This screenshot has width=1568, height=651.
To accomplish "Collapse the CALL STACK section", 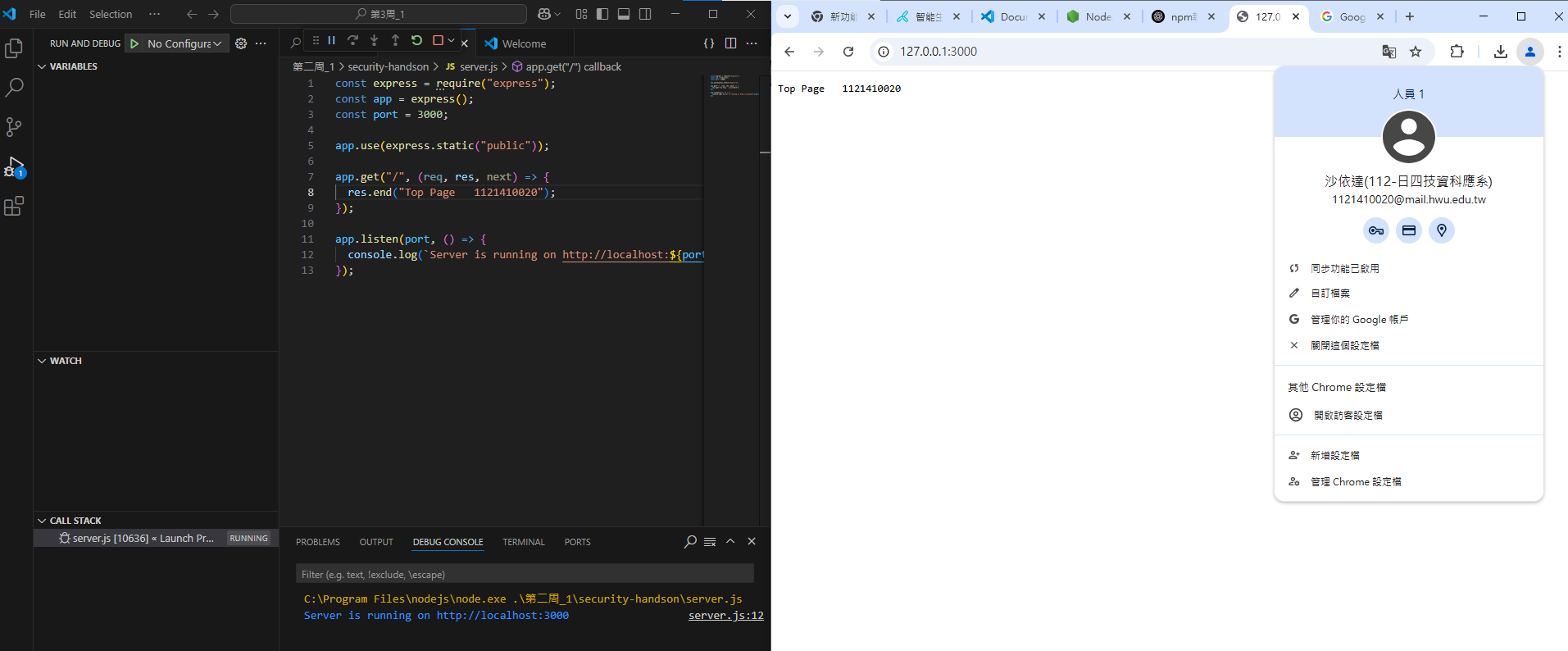I will 75,521.
